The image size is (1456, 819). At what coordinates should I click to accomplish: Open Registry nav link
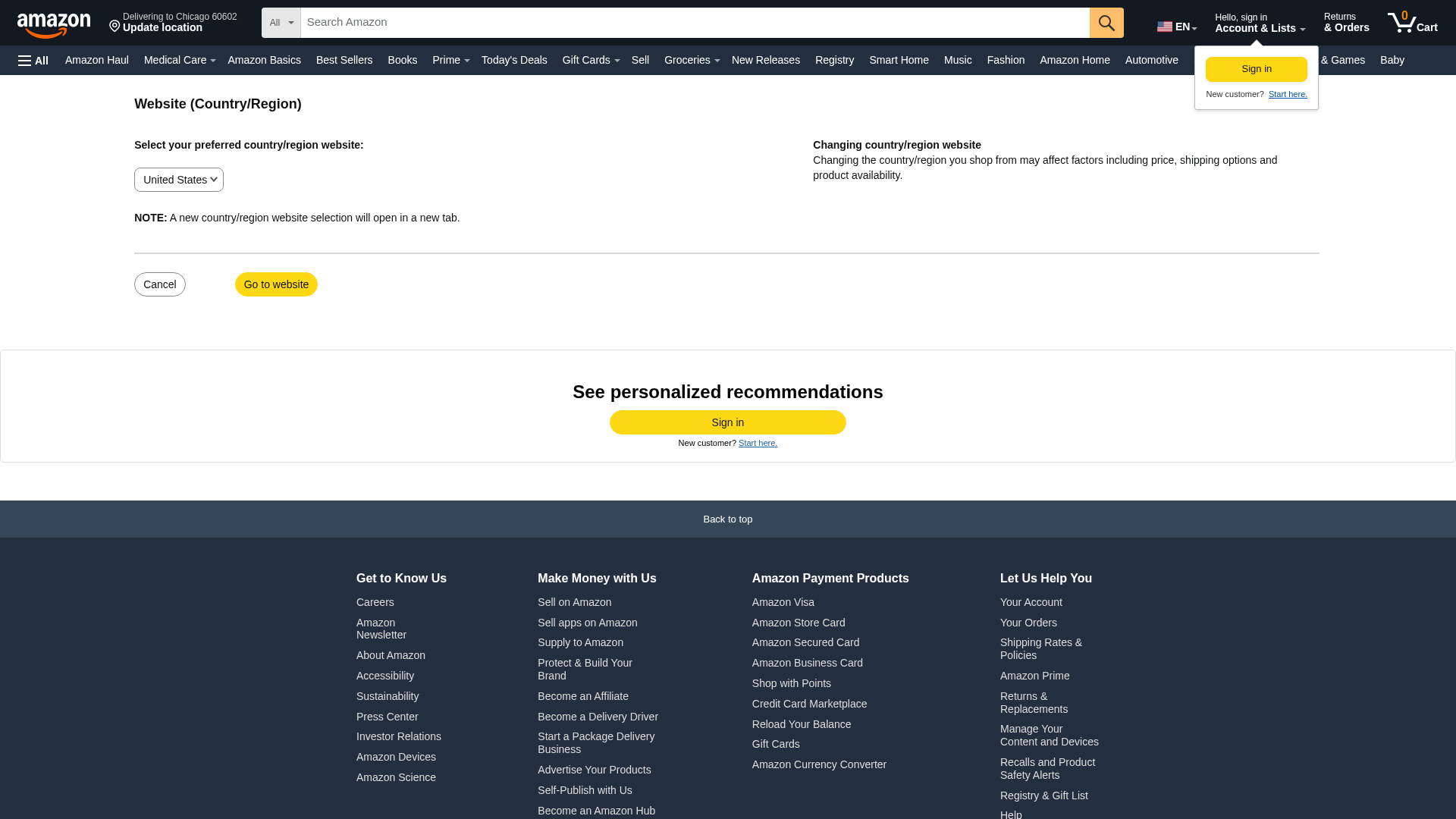pos(834,60)
